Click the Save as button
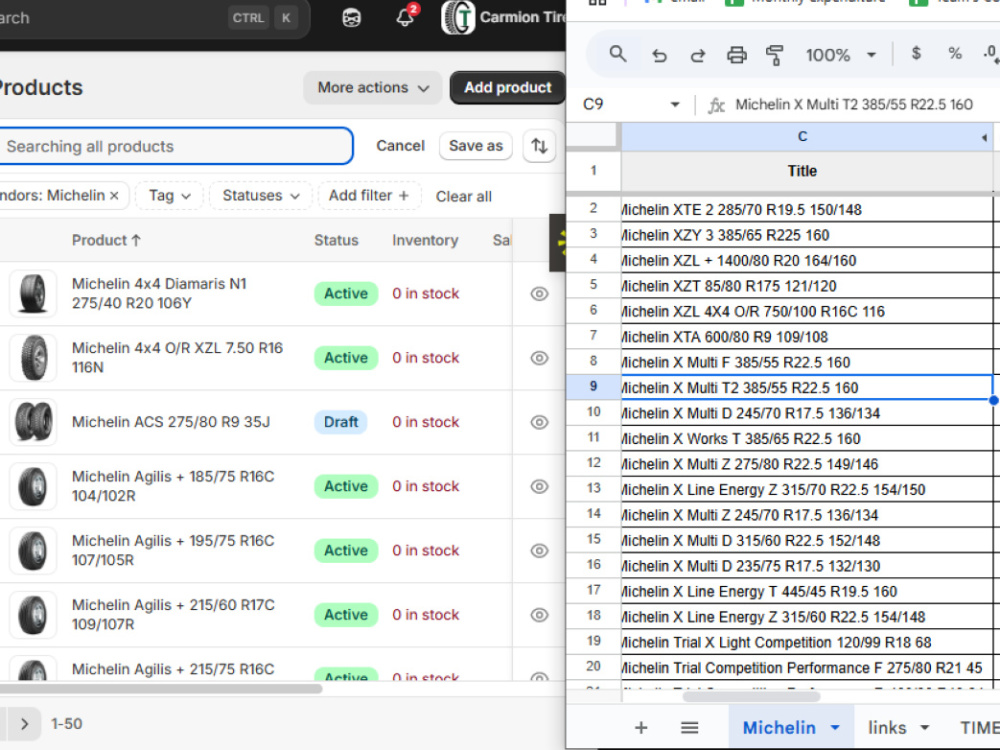 point(476,146)
